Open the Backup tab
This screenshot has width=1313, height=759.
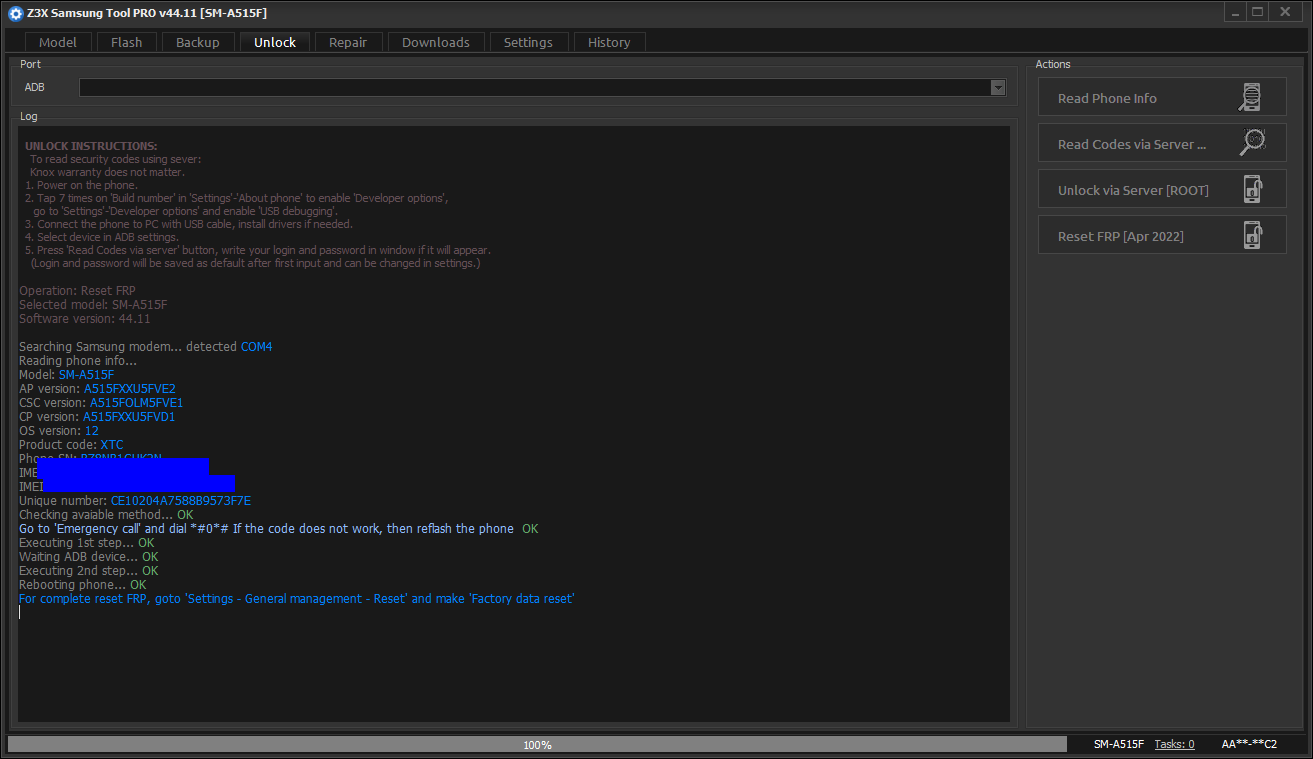198,42
